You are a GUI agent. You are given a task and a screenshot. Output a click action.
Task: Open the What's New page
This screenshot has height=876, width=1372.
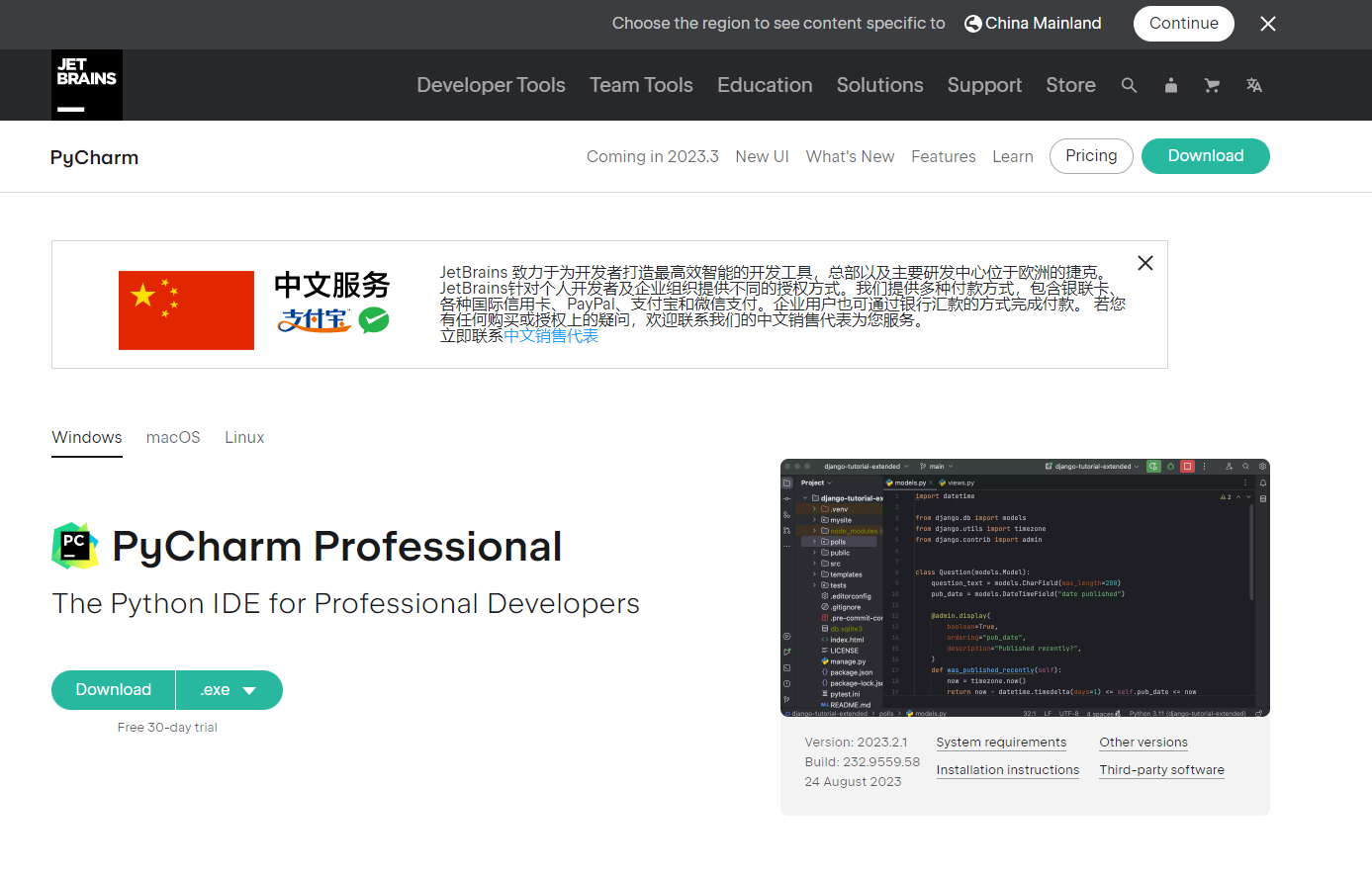(x=850, y=156)
